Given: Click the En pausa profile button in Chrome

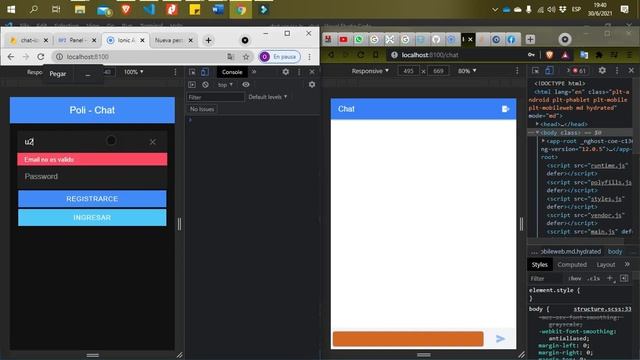Looking at the screenshot, I should point(280,57).
